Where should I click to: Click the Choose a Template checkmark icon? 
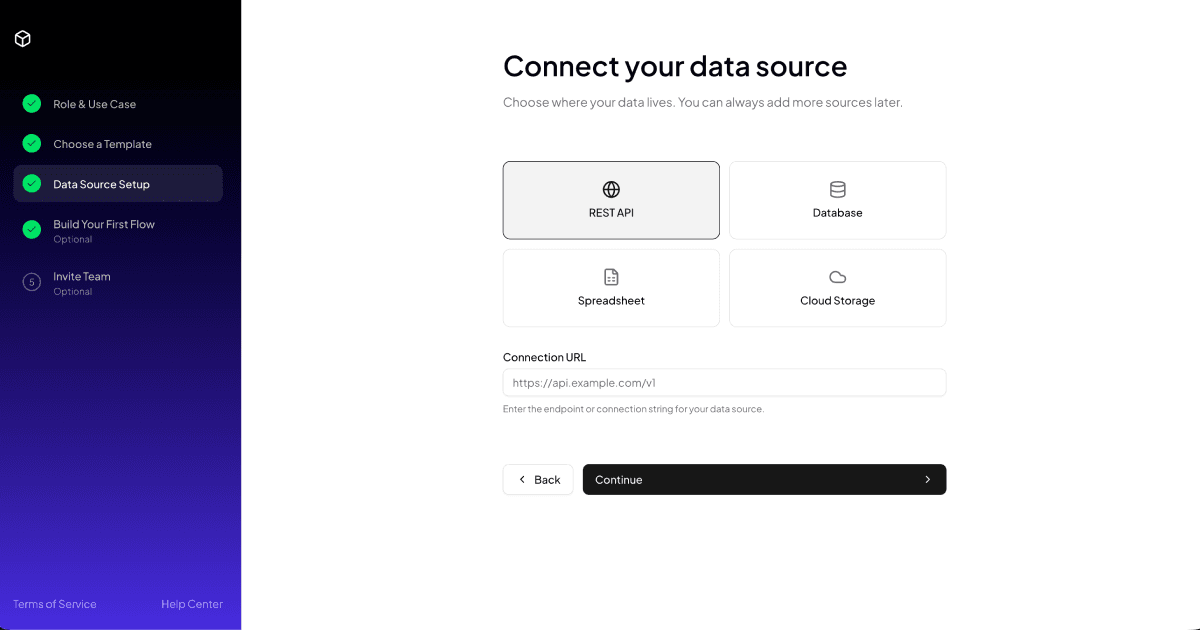click(x=32, y=143)
